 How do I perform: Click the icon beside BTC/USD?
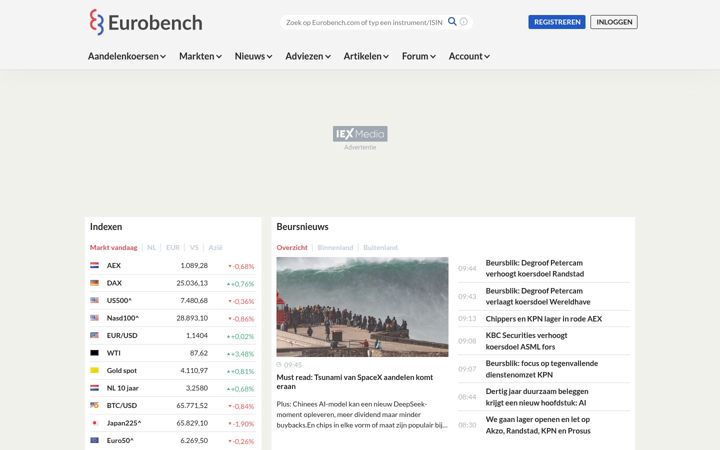point(95,405)
